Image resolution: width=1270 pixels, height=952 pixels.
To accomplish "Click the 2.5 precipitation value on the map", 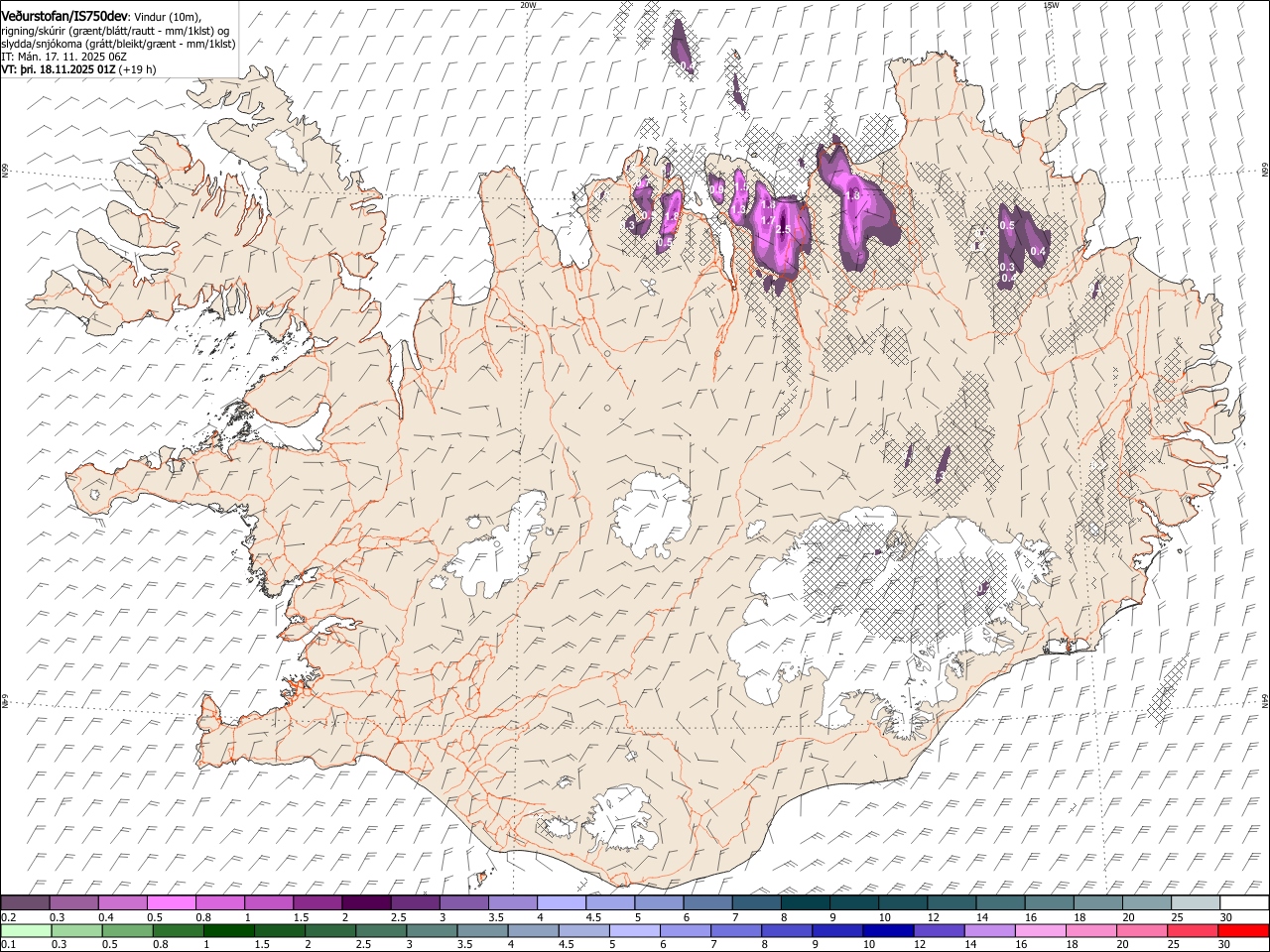I will [783, 229].
